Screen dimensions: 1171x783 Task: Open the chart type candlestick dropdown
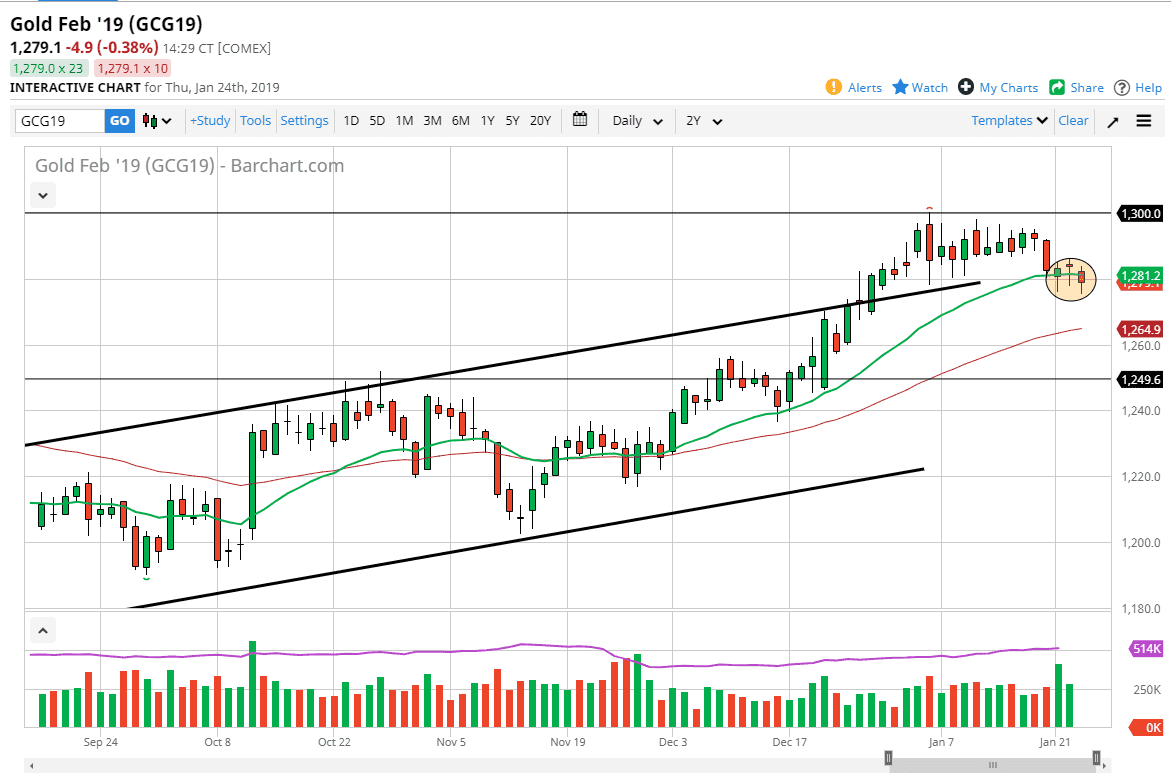click(157, 121)
